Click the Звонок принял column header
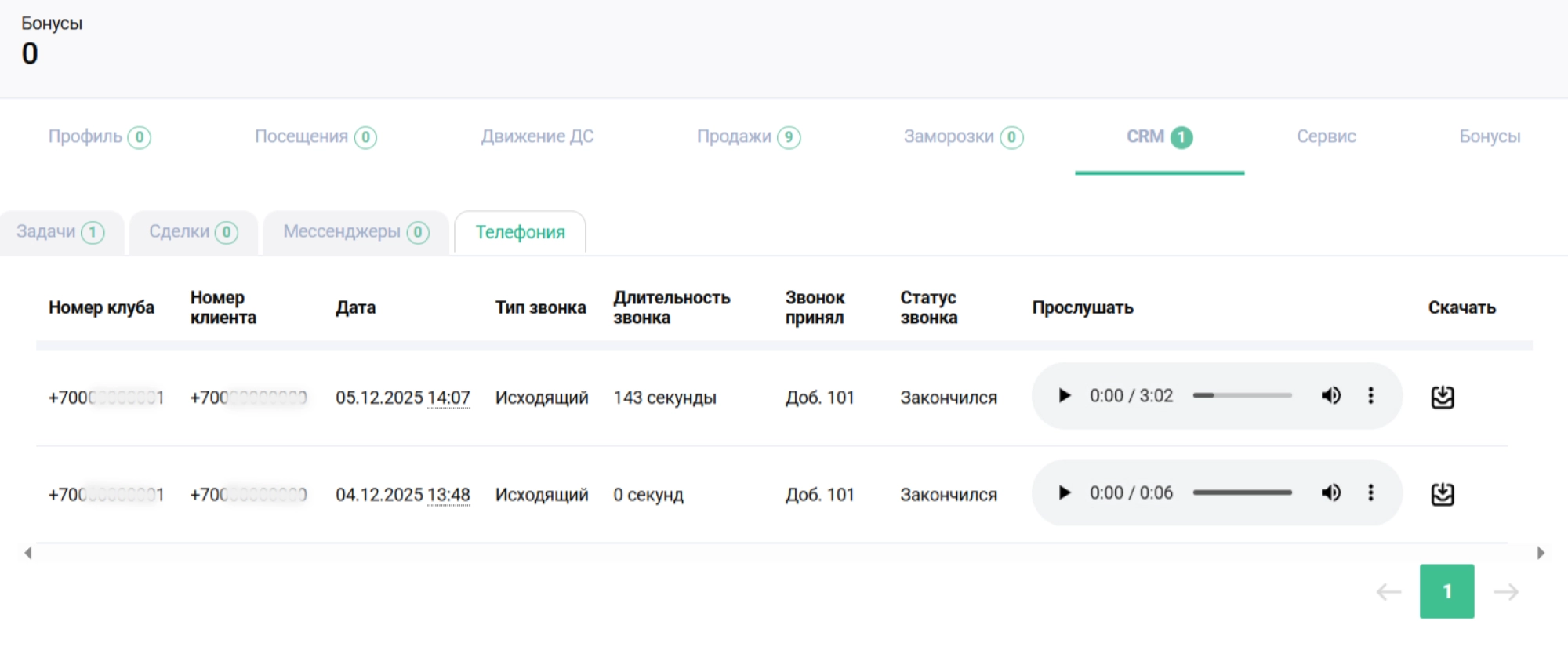The height and width of the screenshot is (654, 1568). click(815, 307)
